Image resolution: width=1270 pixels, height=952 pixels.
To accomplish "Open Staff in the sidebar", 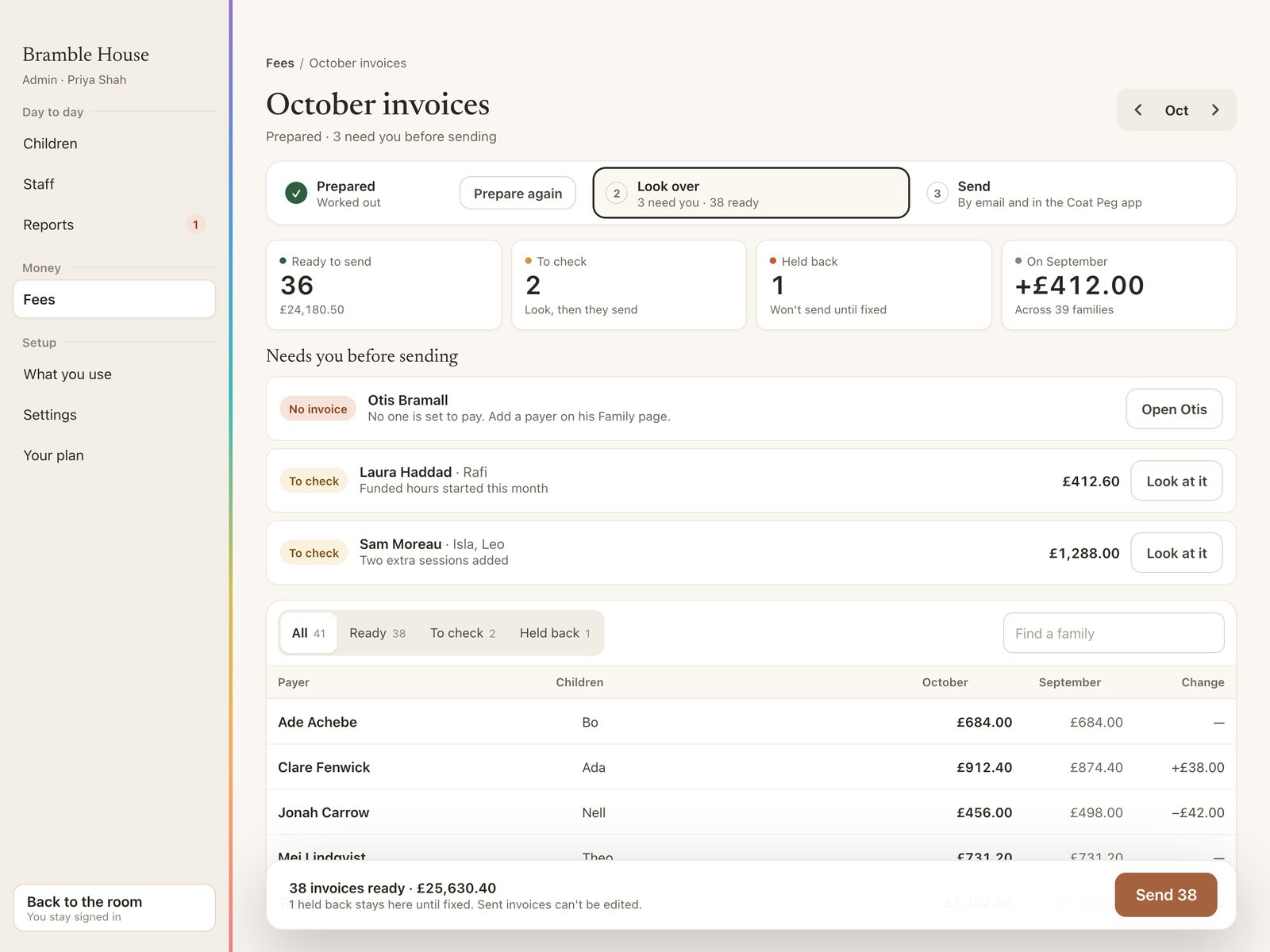I will coord(114,184).
